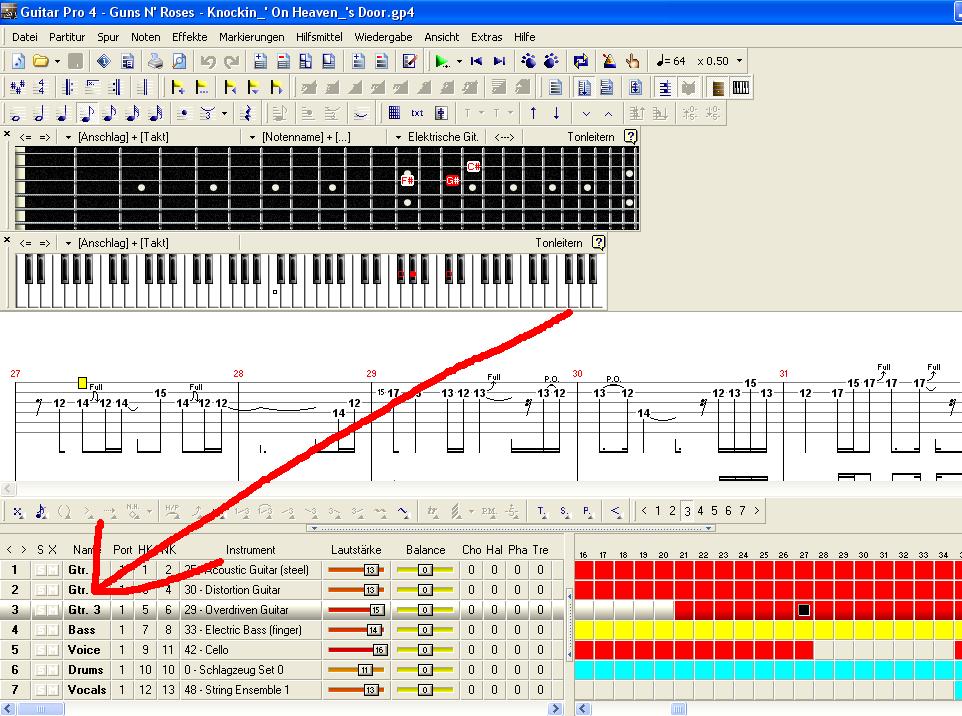Viewport: 962px width, 716px height.
Task: Select whole note duration
Action: click(x=17, y=114)
